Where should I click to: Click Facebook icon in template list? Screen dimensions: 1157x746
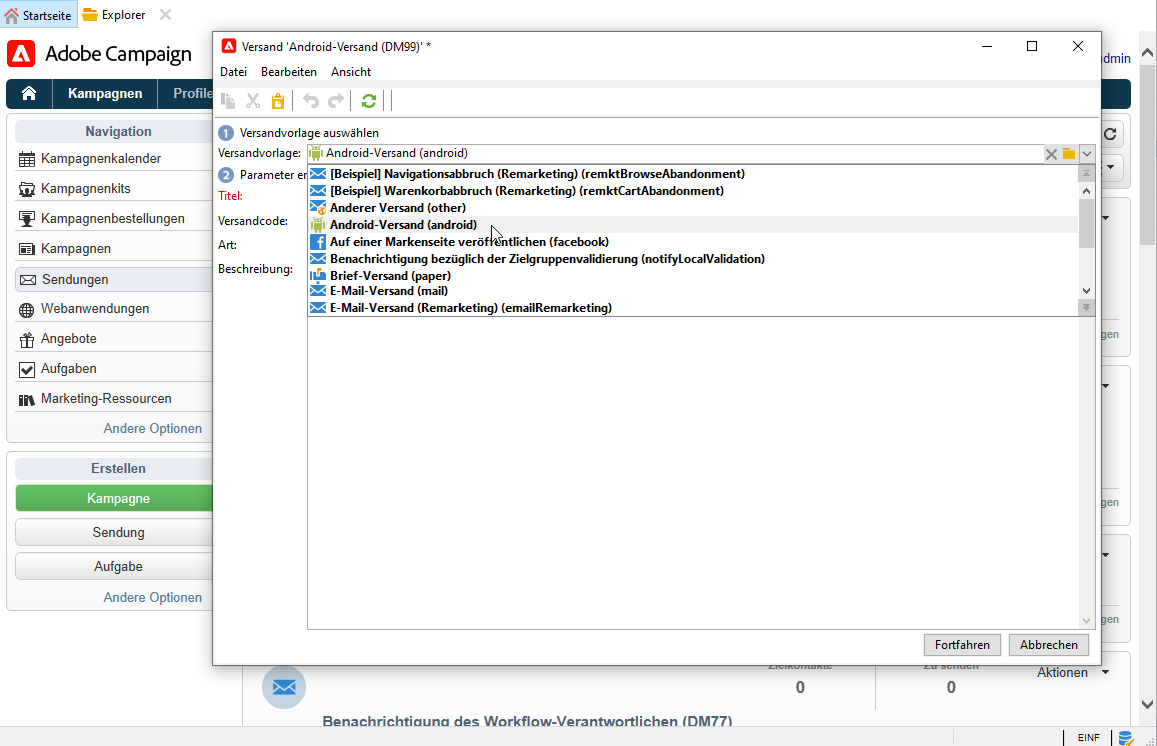(317, 242)
